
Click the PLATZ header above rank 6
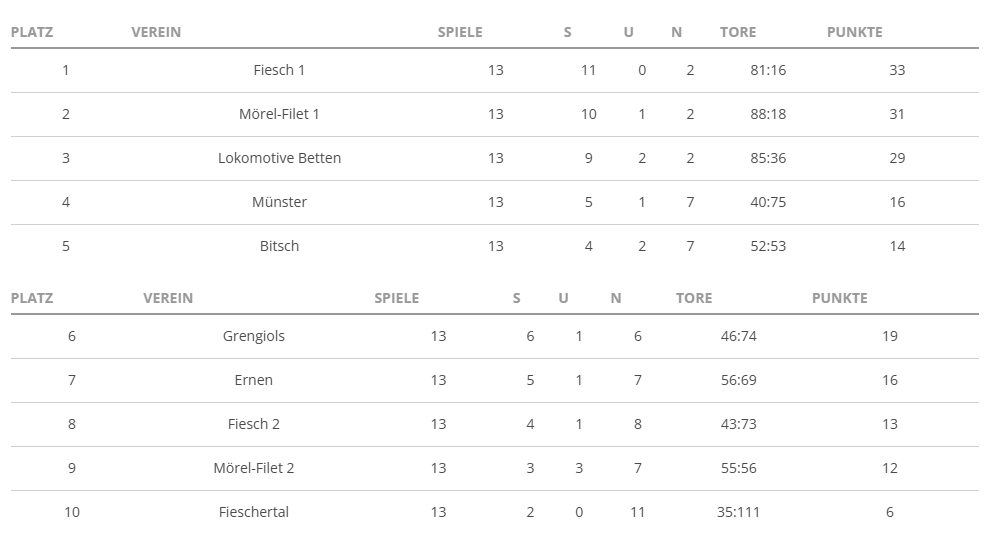click(x=32, y=298)
